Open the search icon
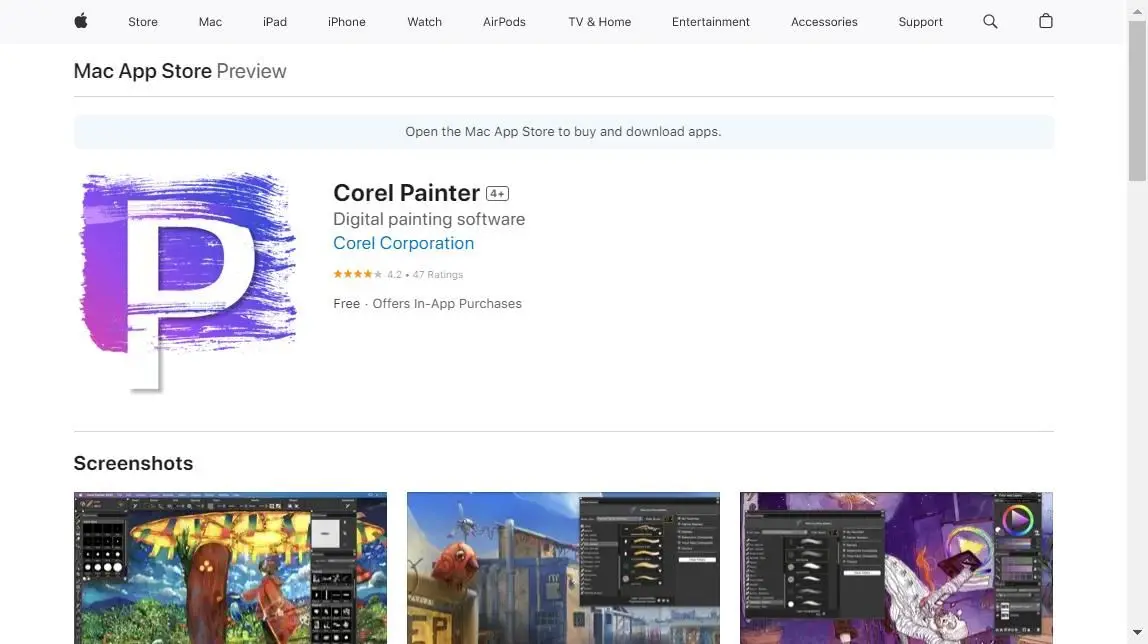The image size is (1148, 644). [989, 21]
